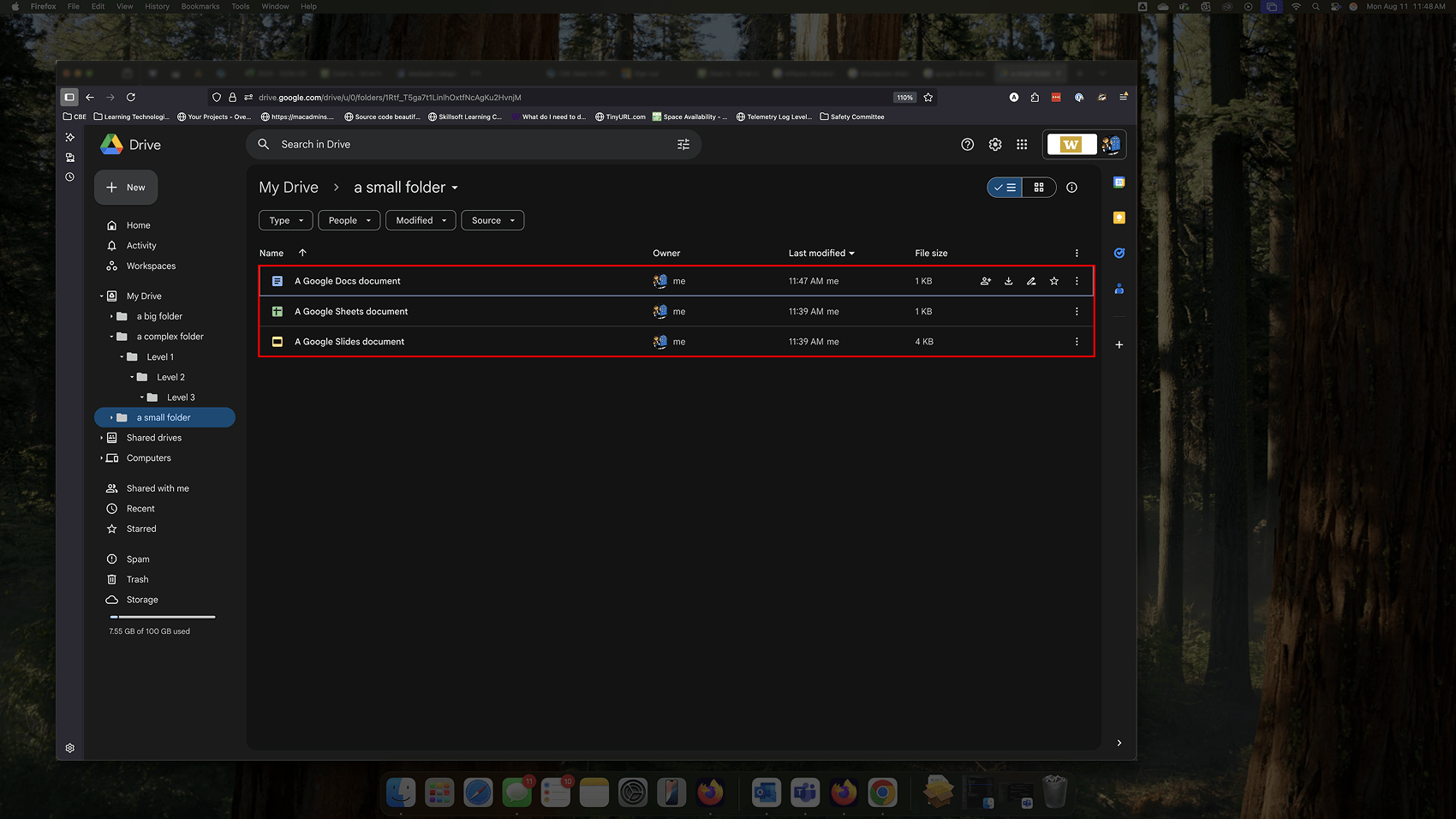Open the Google Calendar side panel
Image resolution: width=1456 pixels, height=819 pixels.
(1119, 182)
